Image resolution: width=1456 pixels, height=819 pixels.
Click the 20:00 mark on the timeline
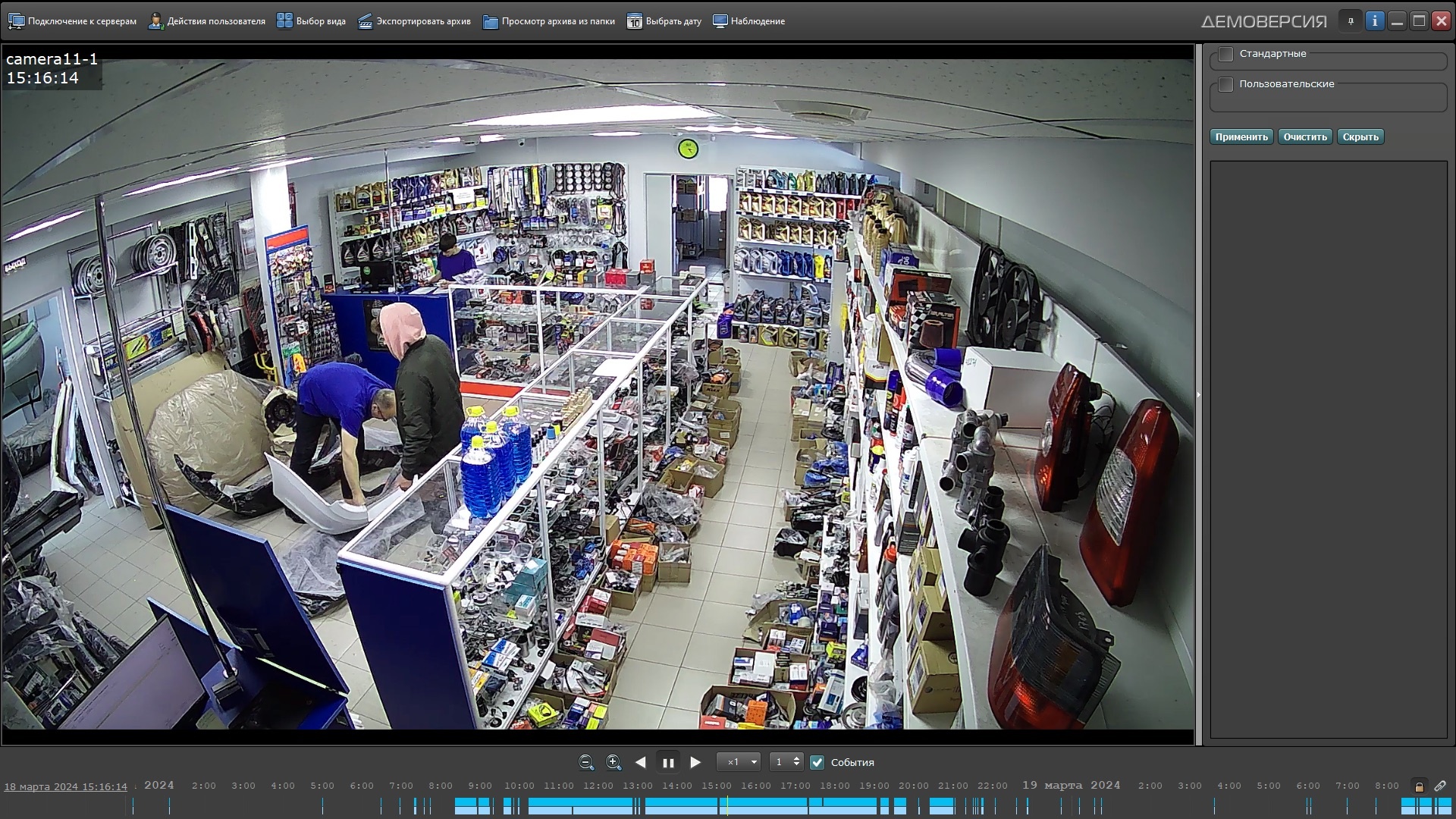tap(914, 786)
